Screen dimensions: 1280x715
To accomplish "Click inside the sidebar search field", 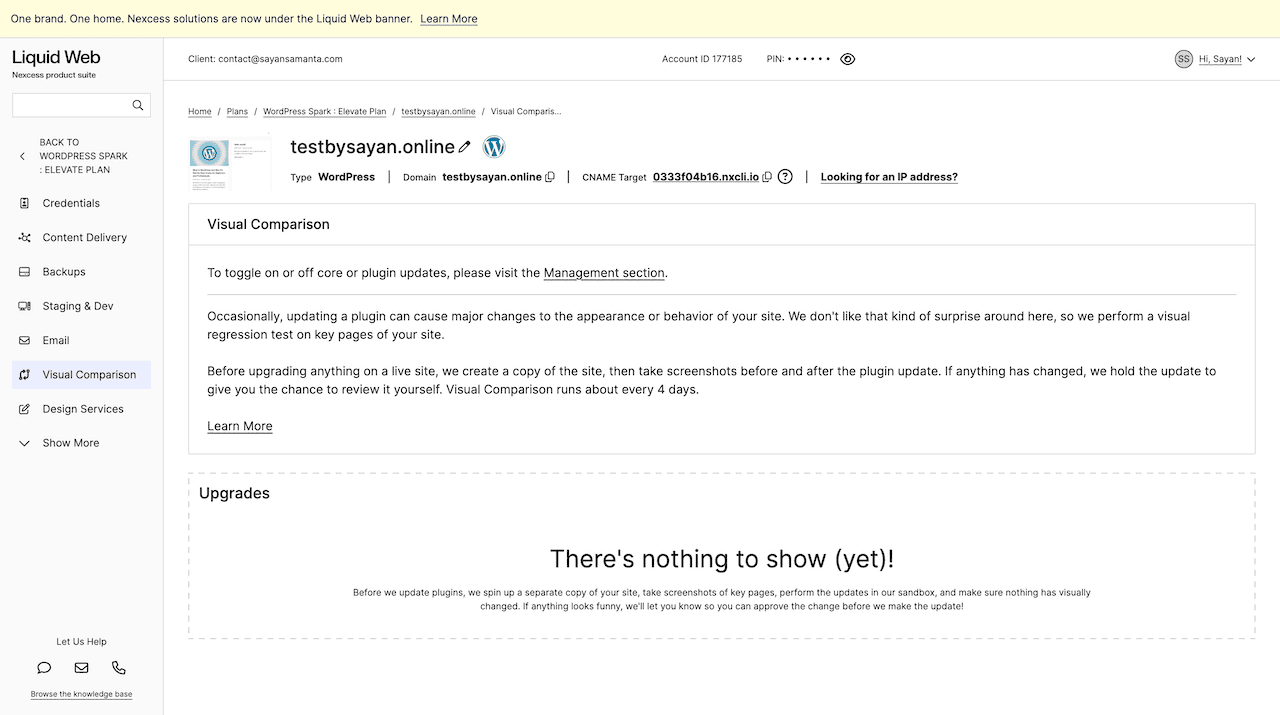I will point(75,105).
